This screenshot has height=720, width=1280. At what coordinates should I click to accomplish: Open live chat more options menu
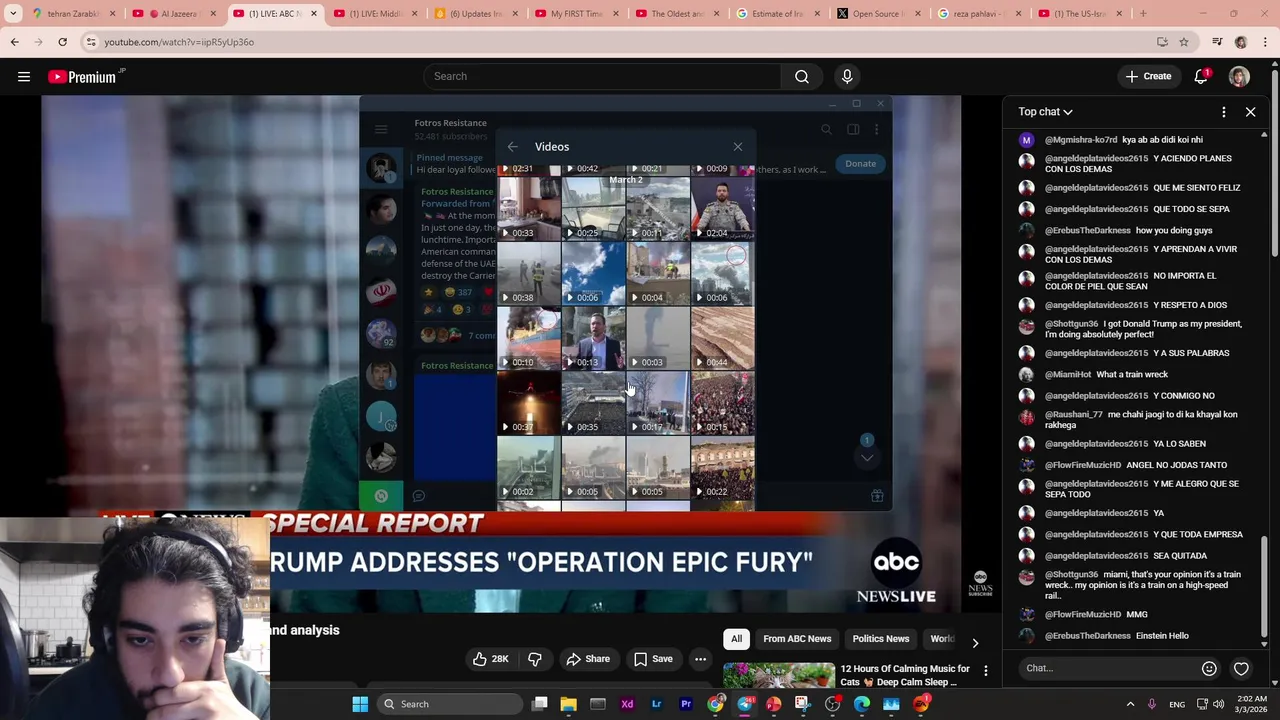[x=1223, y=112]
